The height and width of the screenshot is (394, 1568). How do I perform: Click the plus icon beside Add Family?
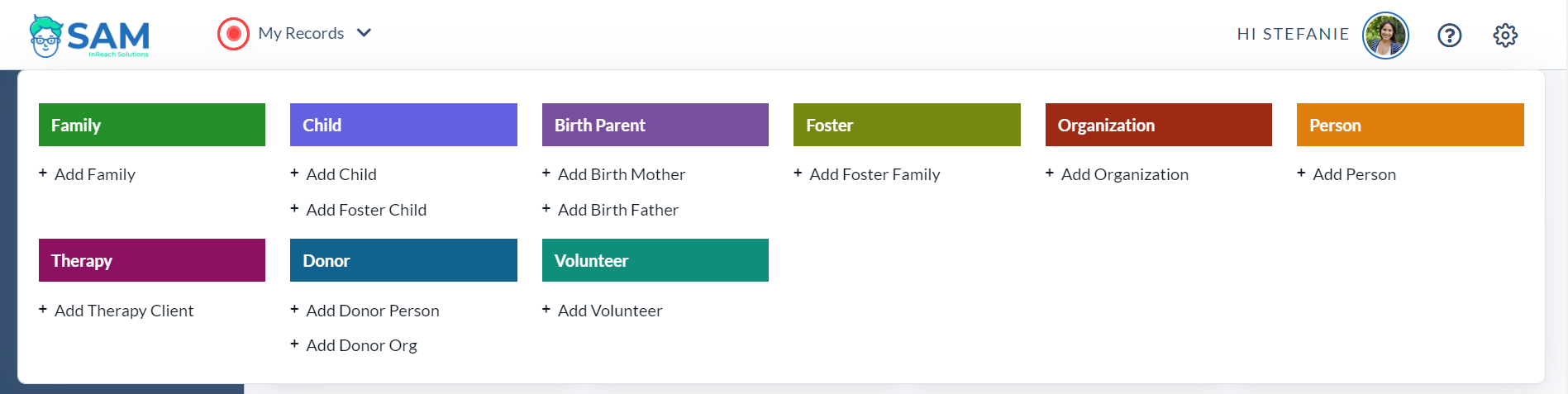tap(43, 173)
